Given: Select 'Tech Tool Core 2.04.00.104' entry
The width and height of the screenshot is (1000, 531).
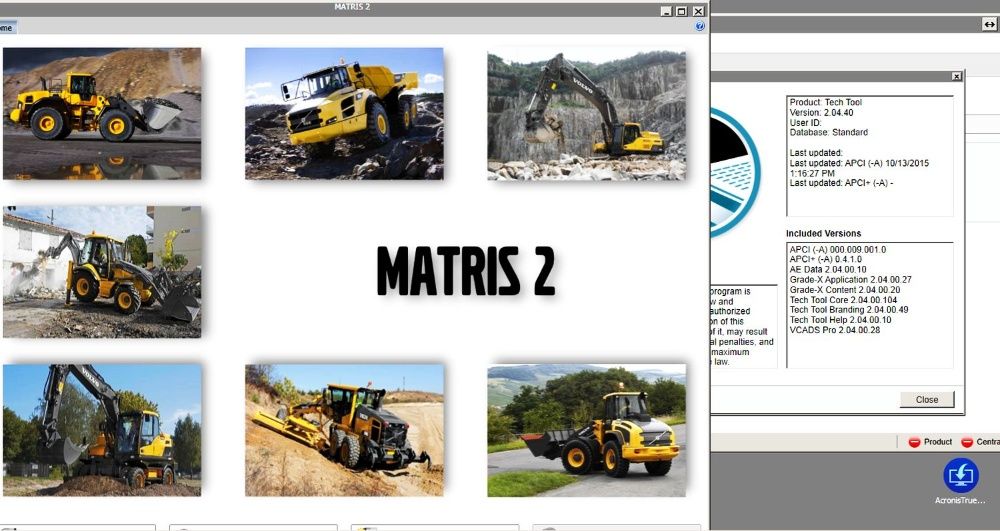Looking at the screenshot, I should tap(843, 300).
